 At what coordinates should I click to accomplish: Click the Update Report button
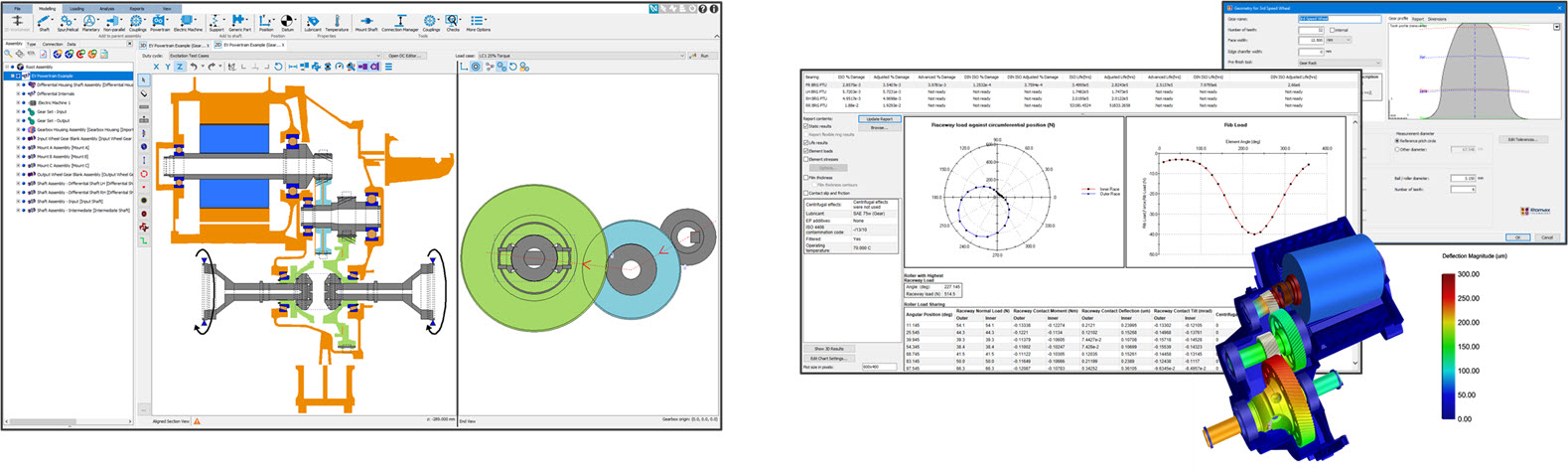tap(878, 119)
